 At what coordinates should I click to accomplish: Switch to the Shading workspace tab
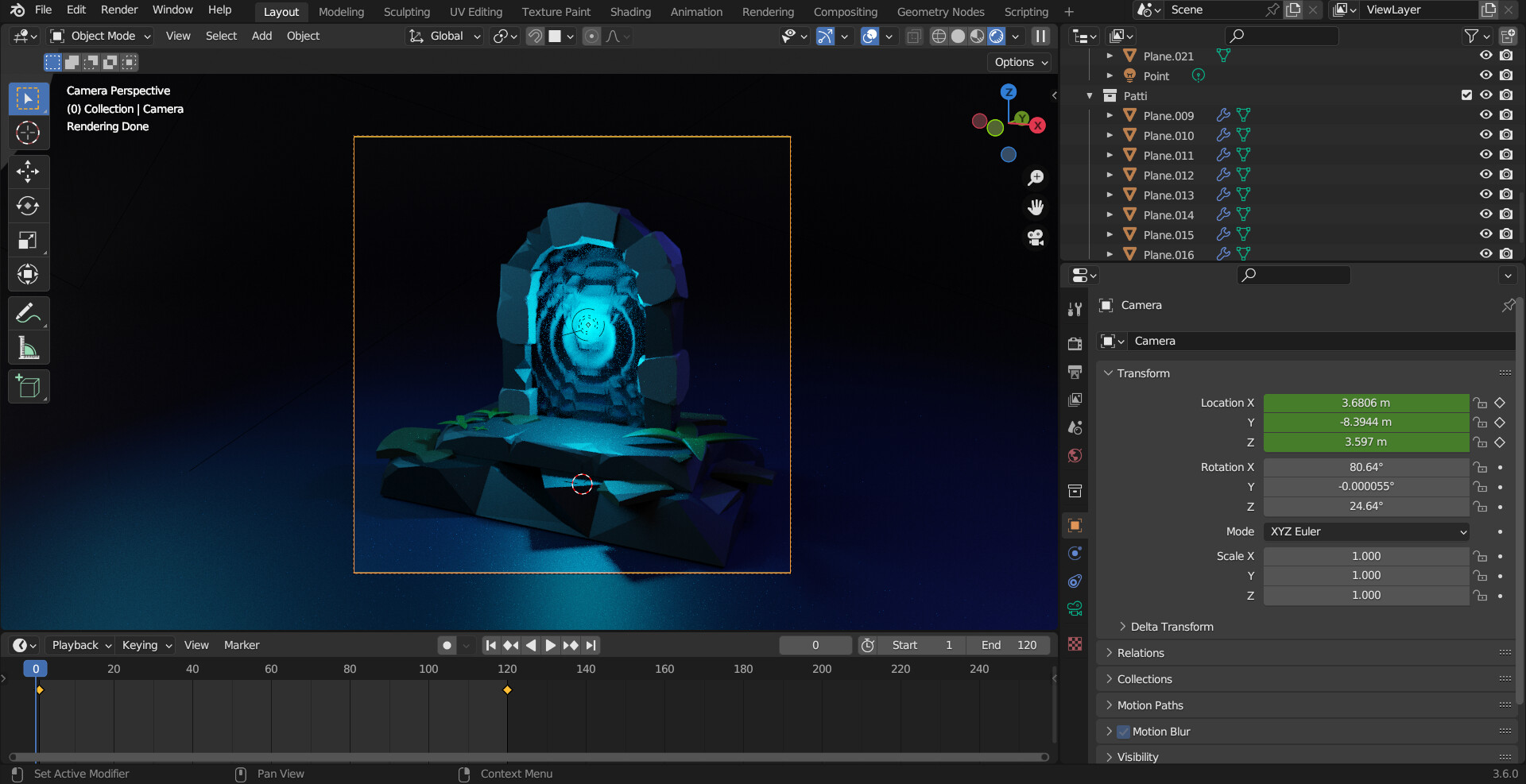coord(630,12)
